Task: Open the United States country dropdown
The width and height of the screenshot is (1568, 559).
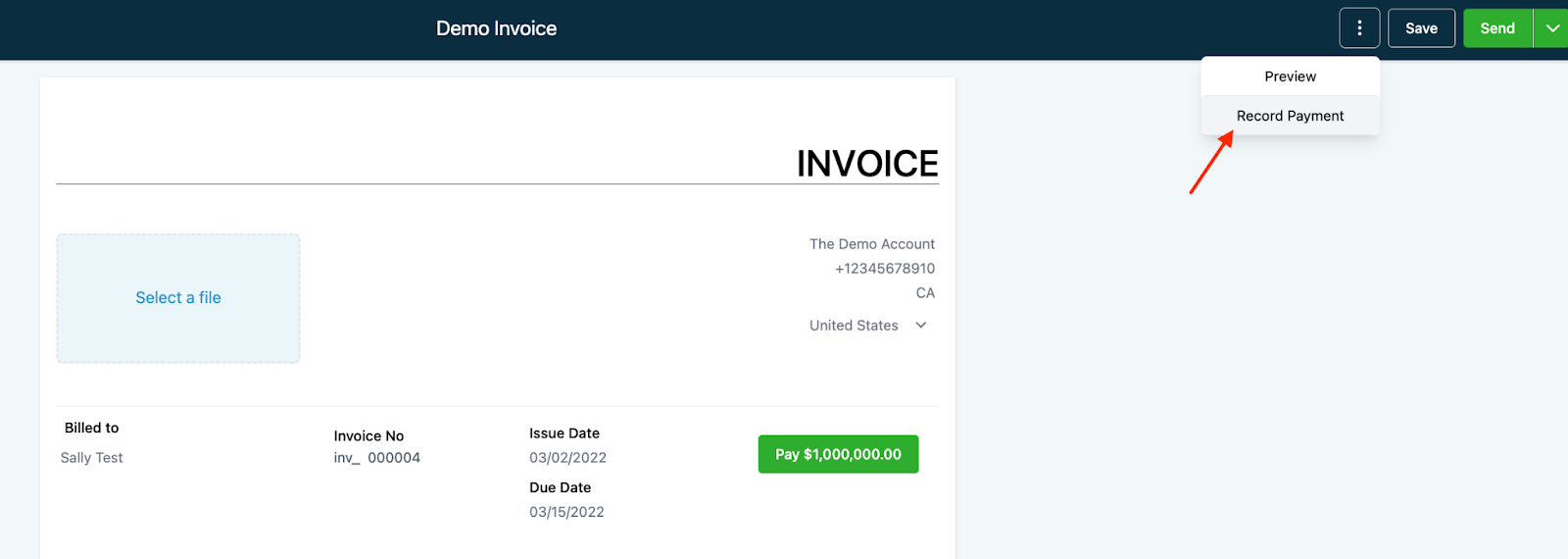Action: pos(868,326)
